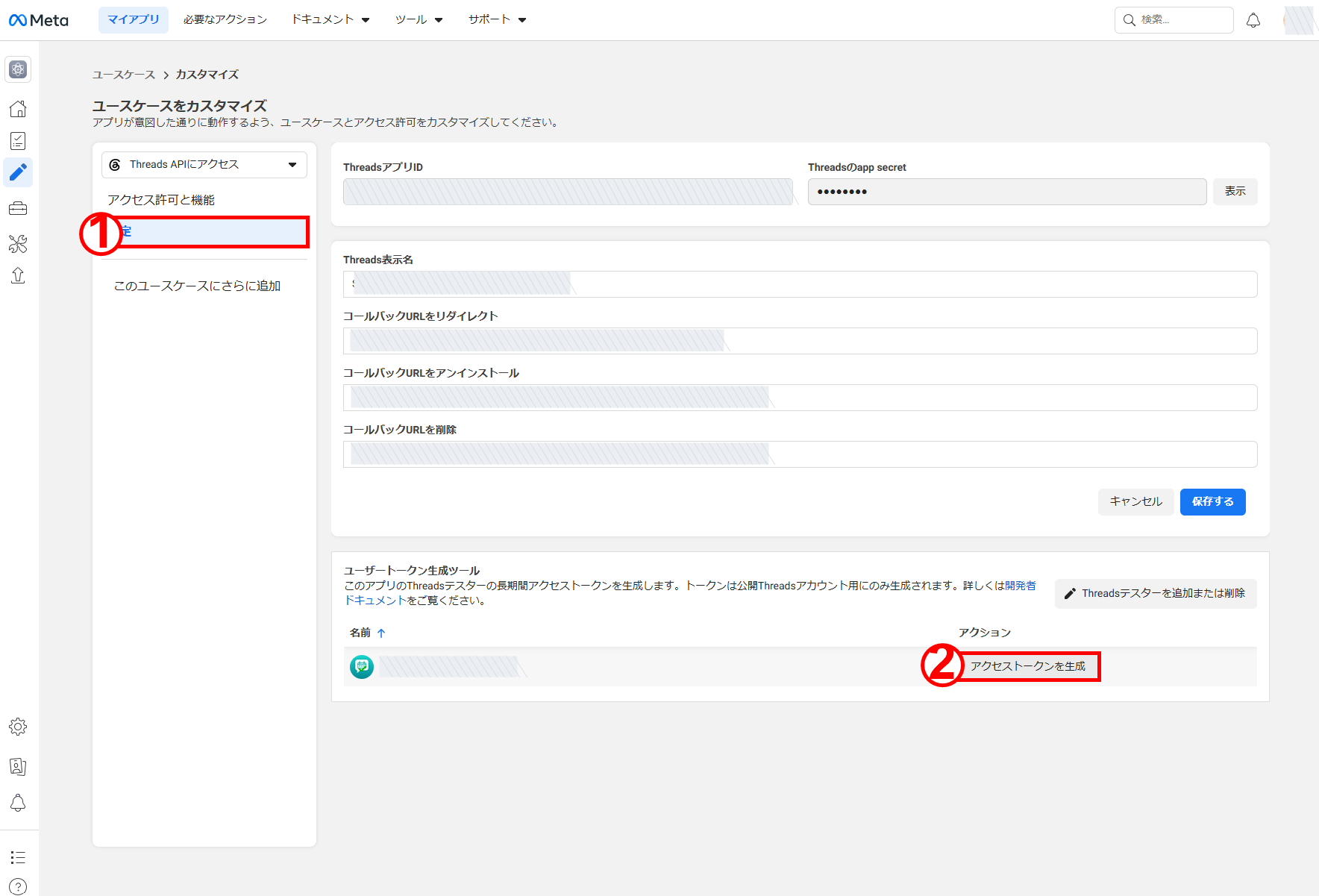Open the checklist required-actions sidebar icon
Screen dimensions: 1319x896
tap(18, 141)
